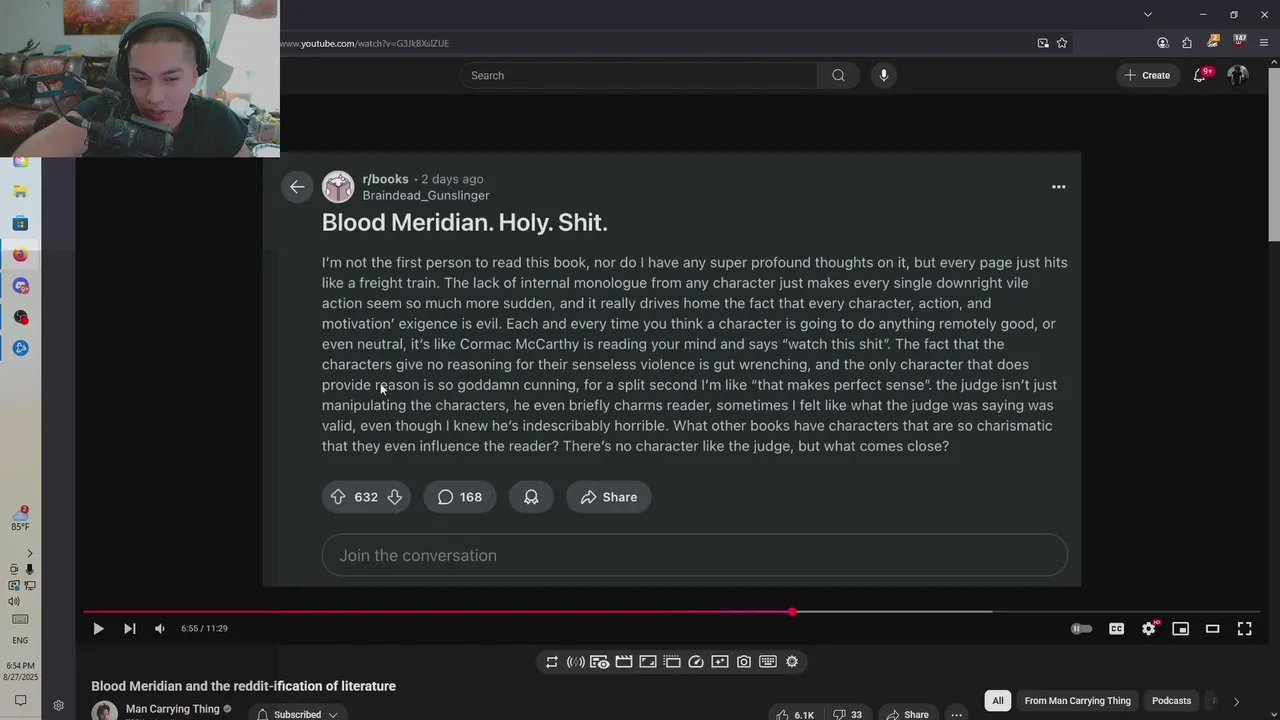Screen dimensions: 1280x720
Task: Open the Man Carrying Thing channel
Action: pos(172,709)
